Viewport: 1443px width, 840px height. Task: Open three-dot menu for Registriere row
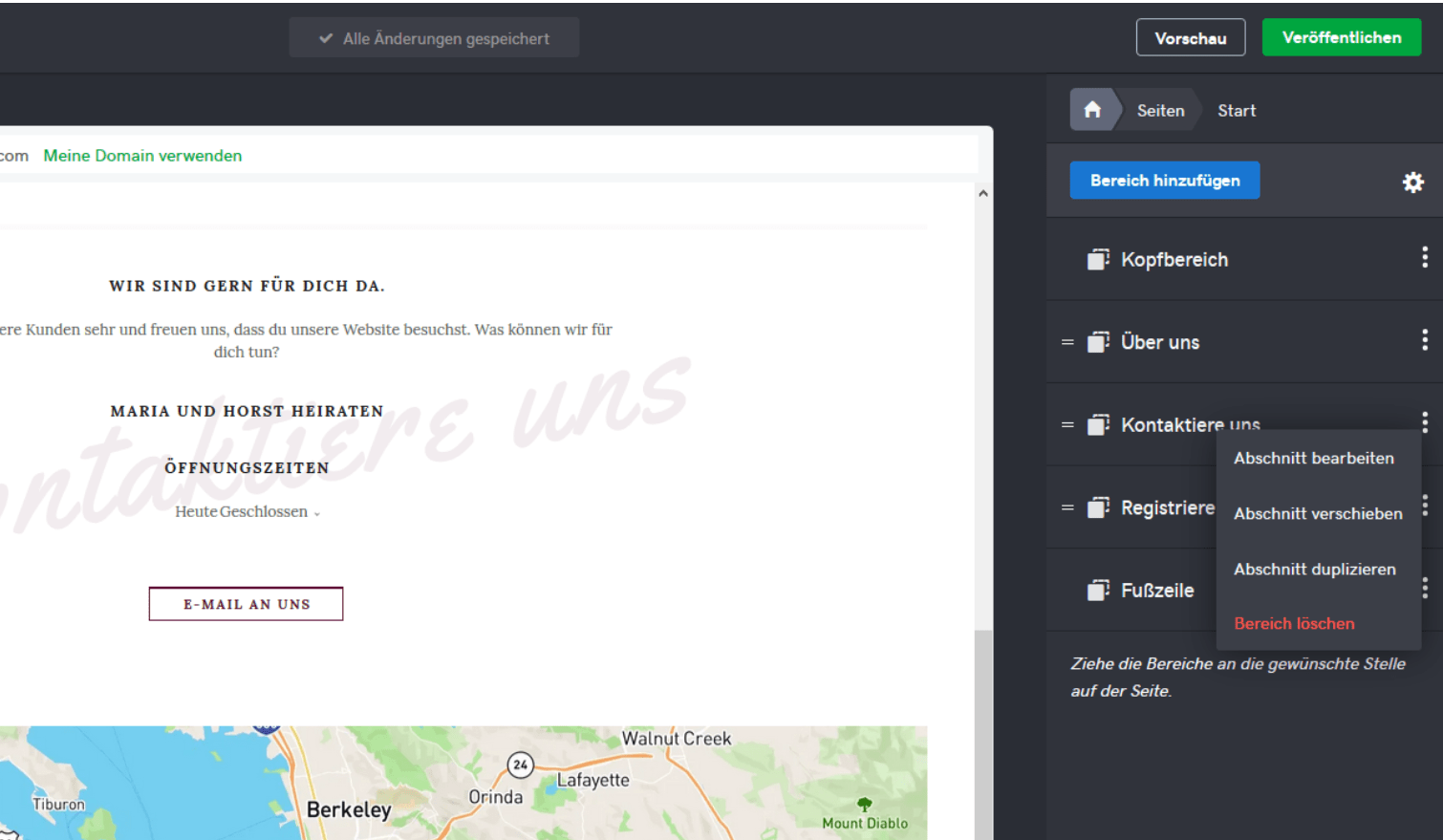pyautogui.click(x=1424, y=506)
